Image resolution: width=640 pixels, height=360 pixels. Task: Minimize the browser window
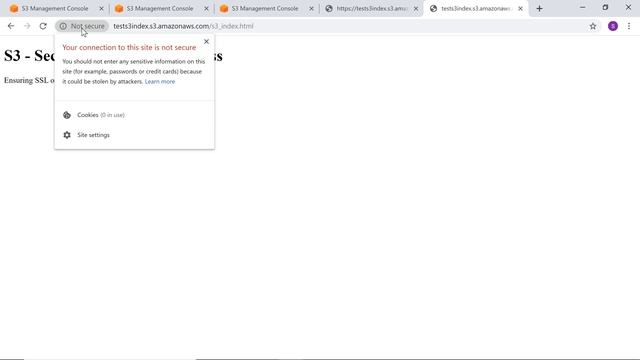[582, 7]
